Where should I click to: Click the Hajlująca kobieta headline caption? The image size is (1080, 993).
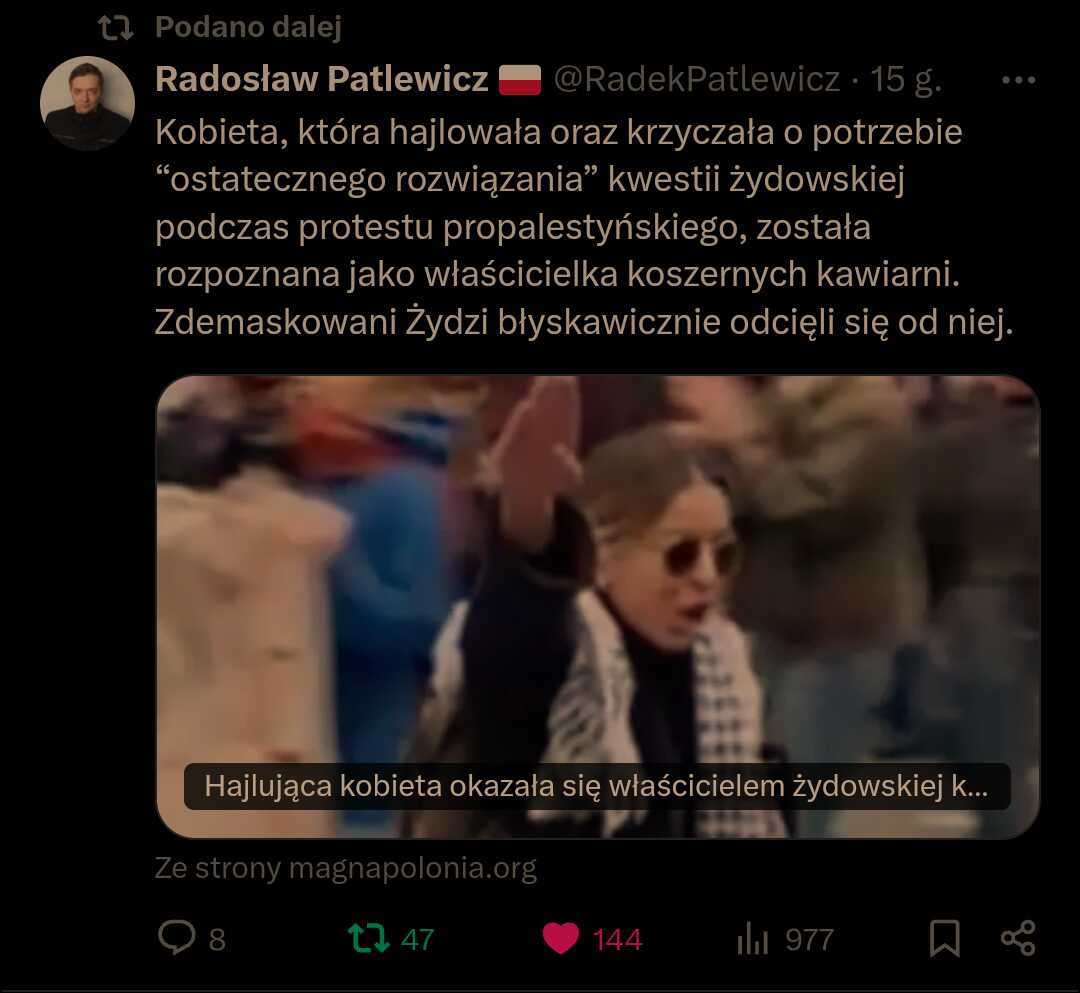click(597, 786)
